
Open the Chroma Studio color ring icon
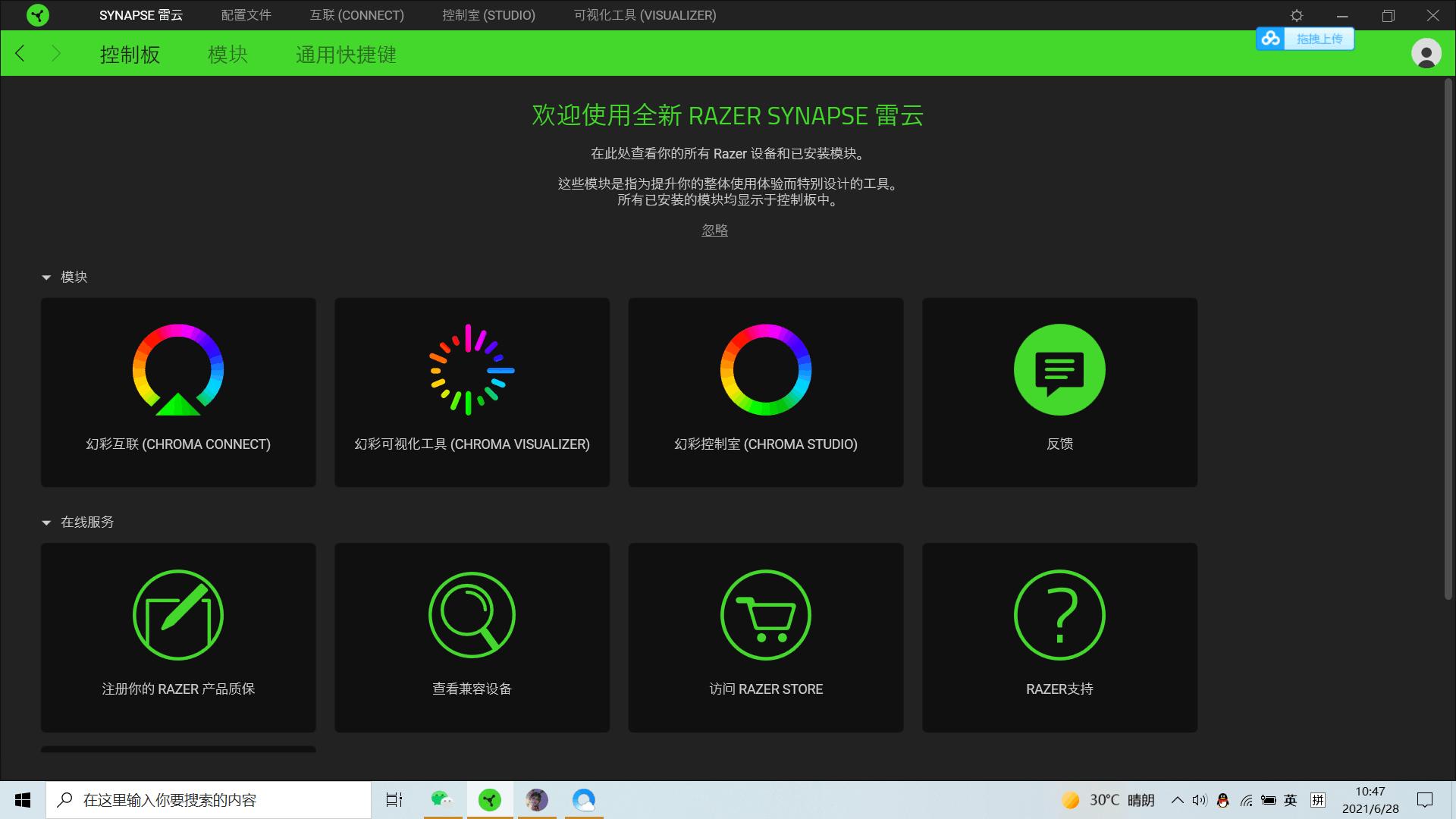(765, 370)
